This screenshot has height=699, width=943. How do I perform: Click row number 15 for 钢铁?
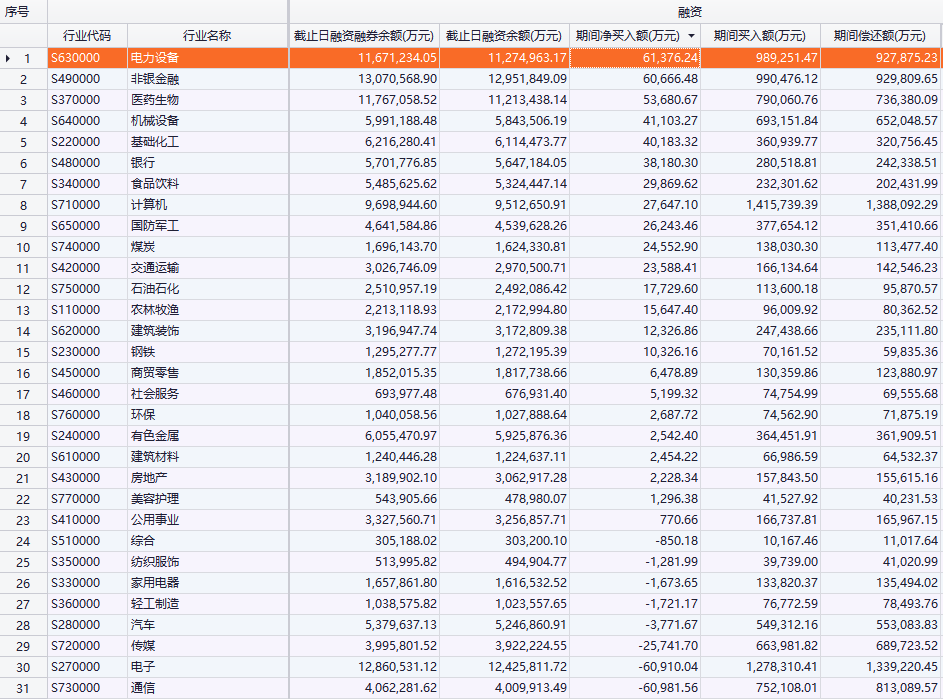click(x=23, y=352)
